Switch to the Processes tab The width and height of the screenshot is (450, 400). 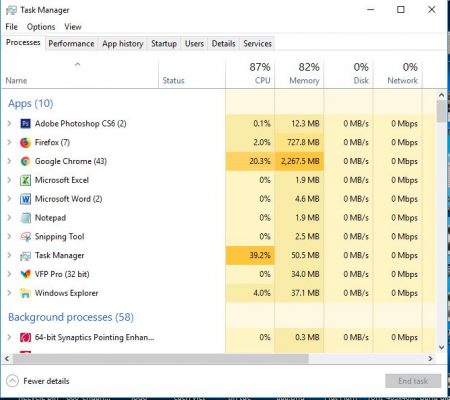pos(23,43)
